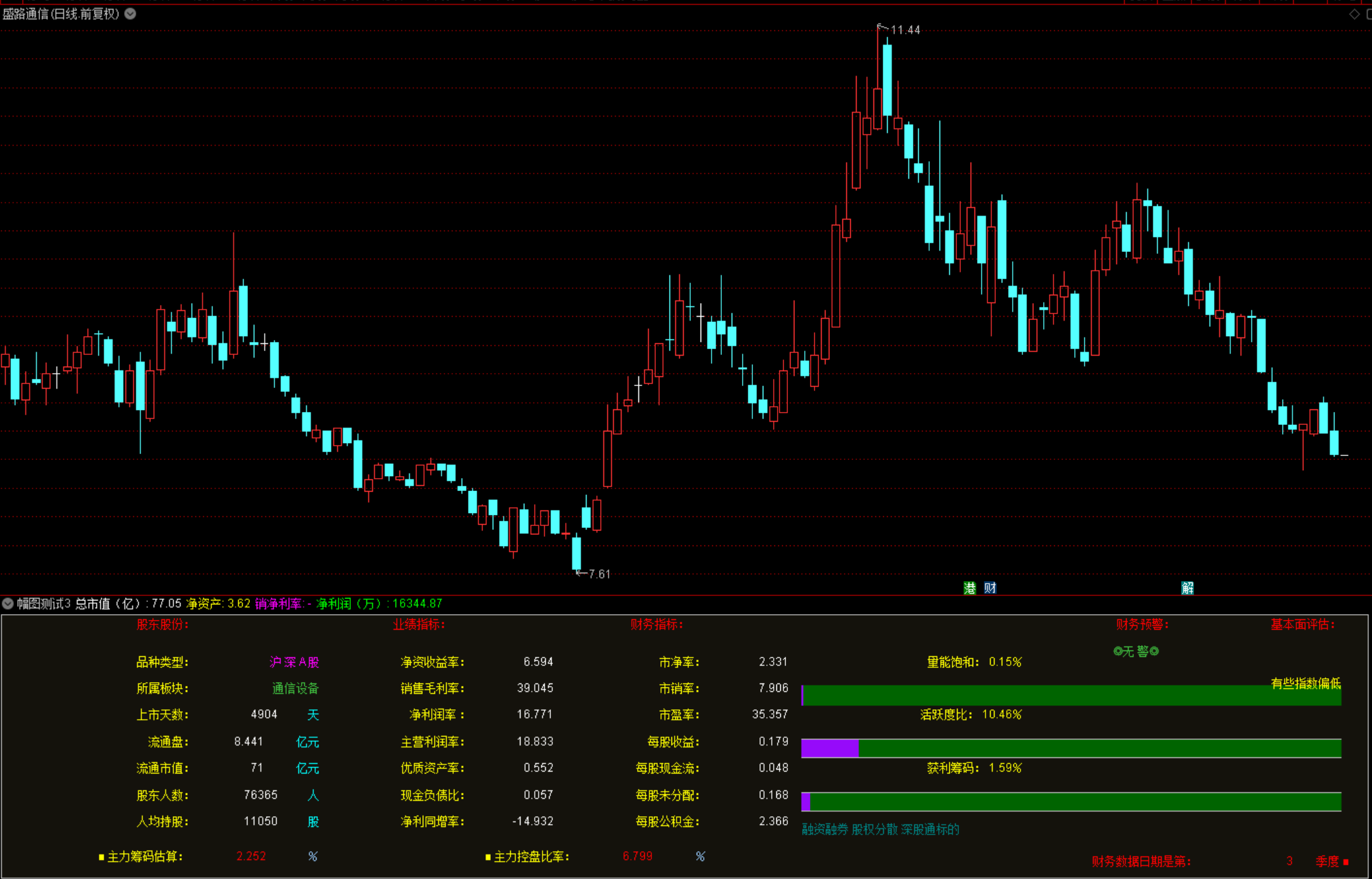Click the 活跃度比 purple progress bar
This screenshot has height=879, width=1372.
(x=829, y=748)
